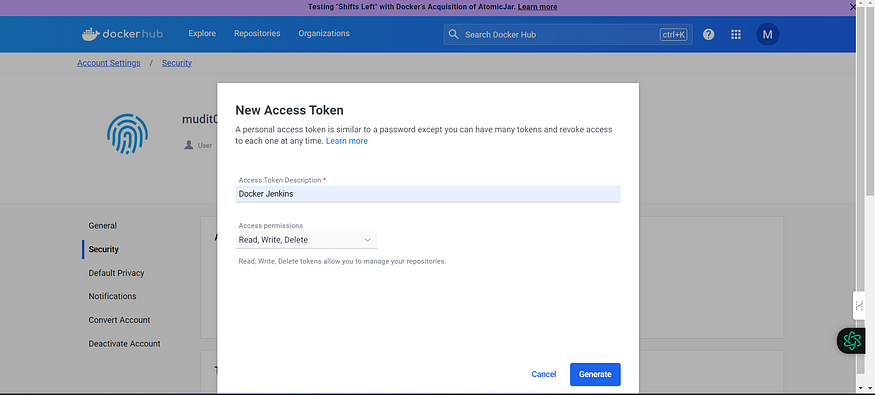Click the small side panel handle icon
The height and width of the screenshot is (395, 875).
(859, 305)
